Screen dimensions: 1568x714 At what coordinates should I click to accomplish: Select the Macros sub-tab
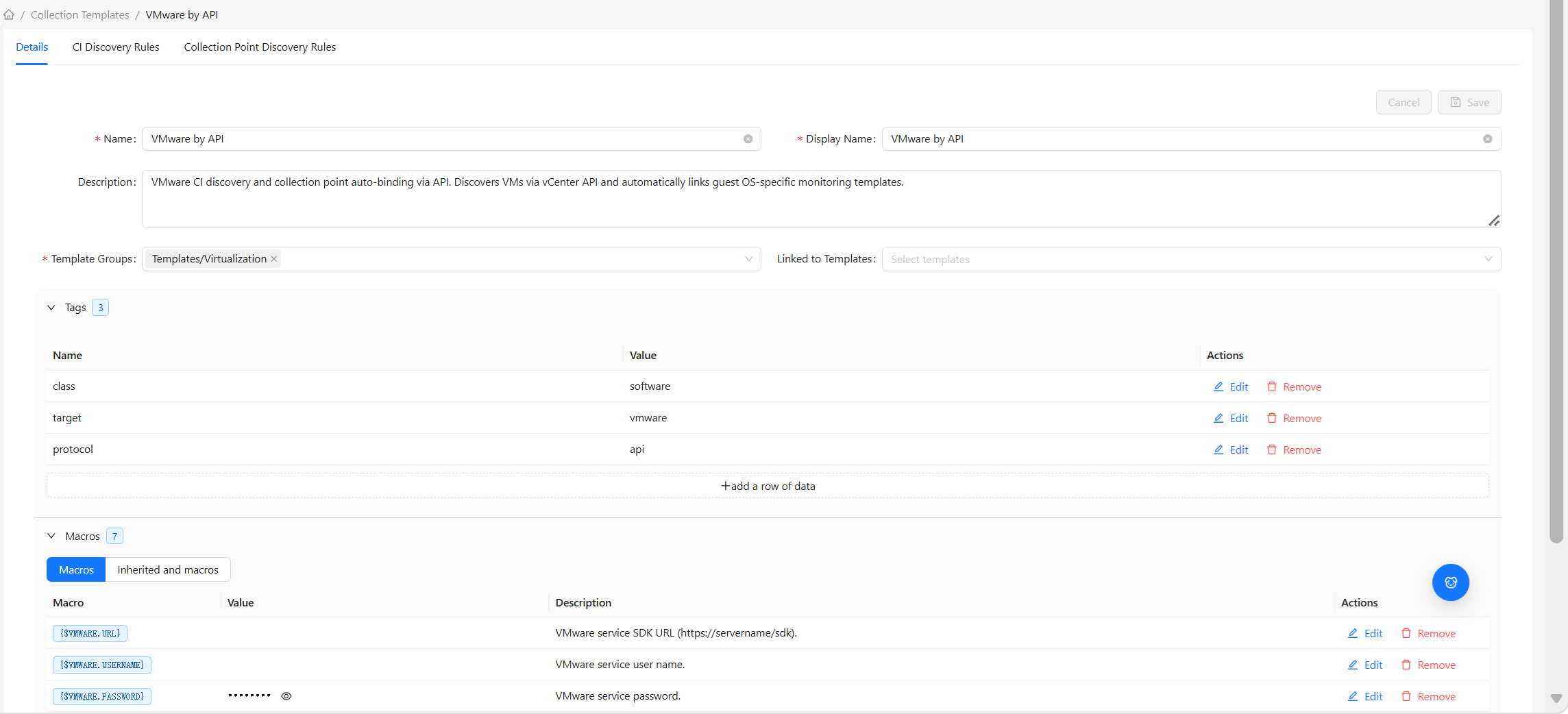pyautogui.click(x=76, y=570)
